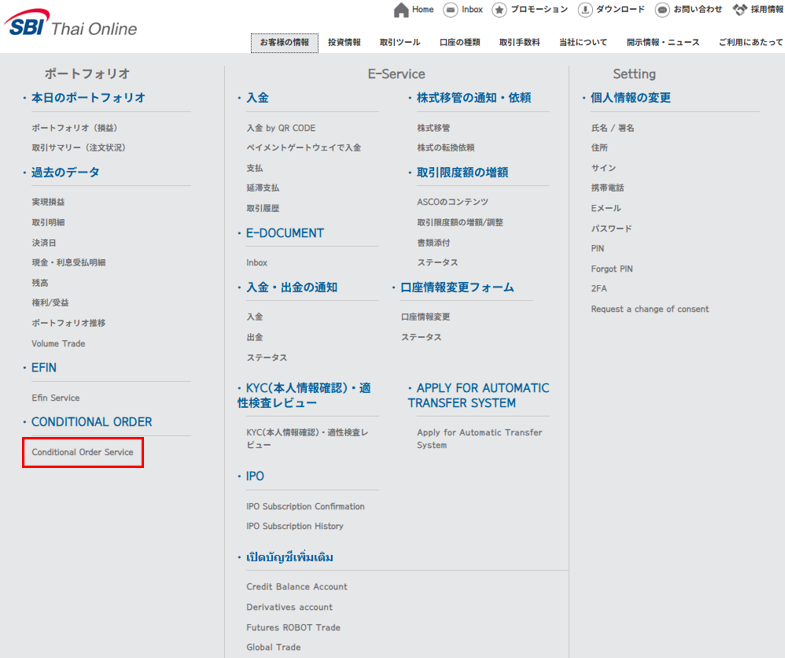Open Conditional Order Service link
Screen dimensions: 785x658
pos(83,452)
